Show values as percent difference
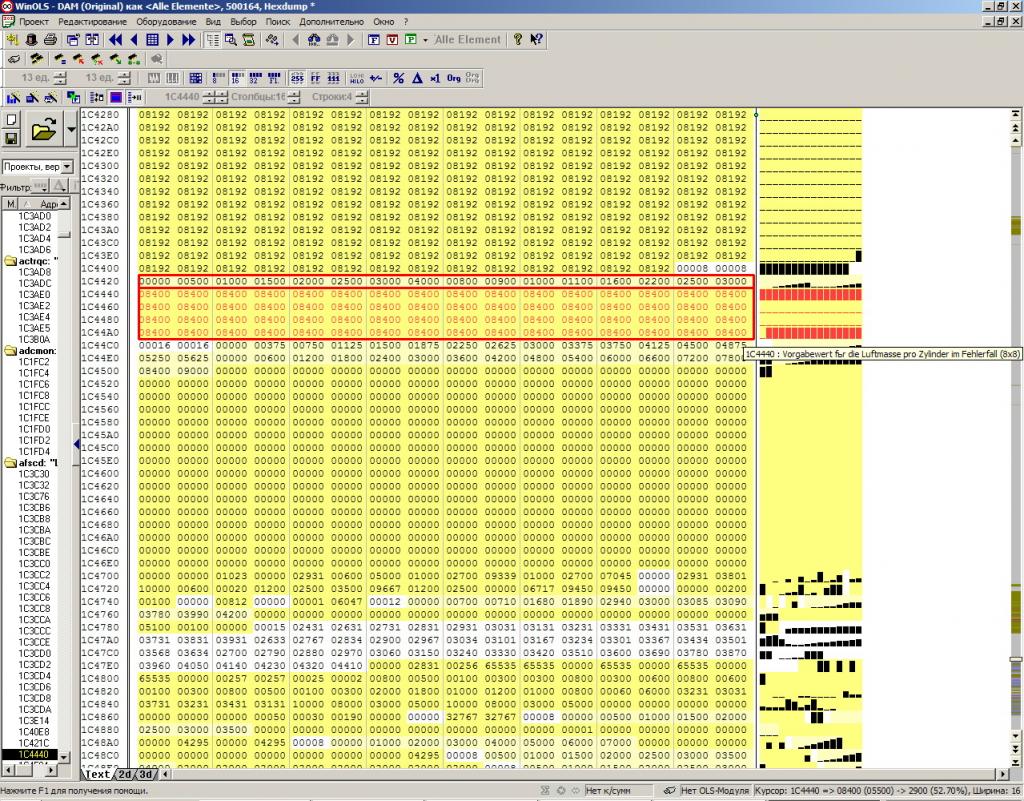1024x801 pixels. [x=398, y=78]
